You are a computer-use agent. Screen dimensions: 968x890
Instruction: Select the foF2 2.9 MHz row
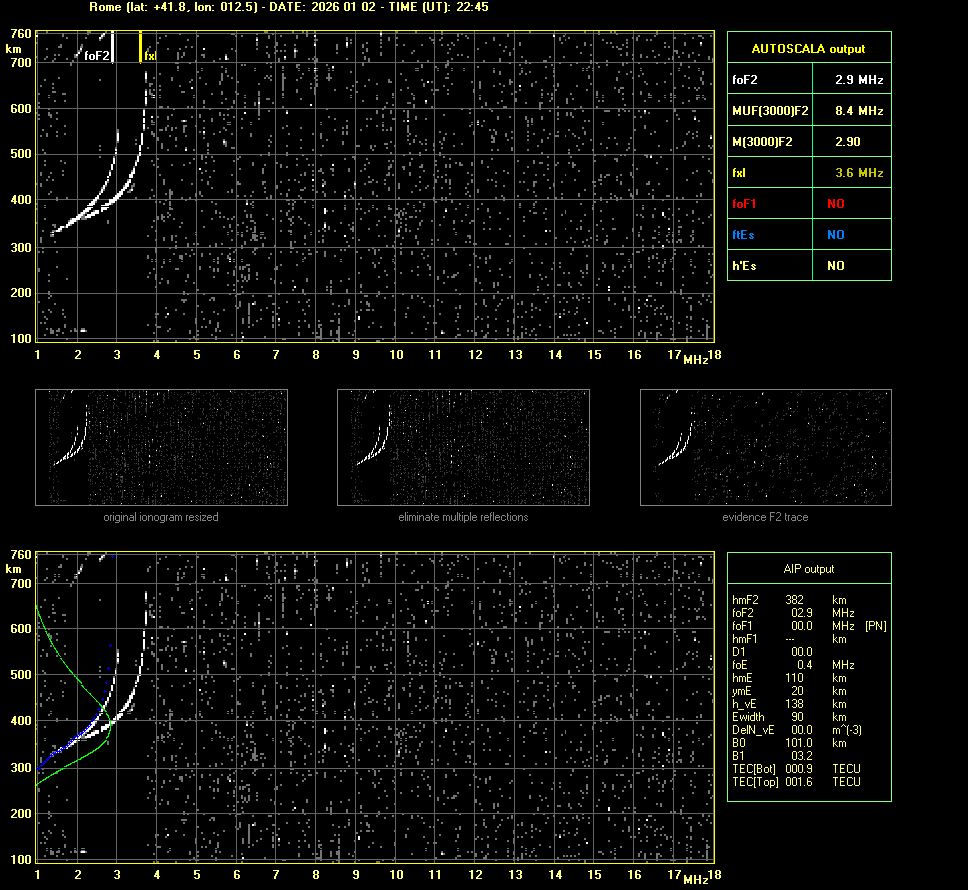[x=808, y=79]
